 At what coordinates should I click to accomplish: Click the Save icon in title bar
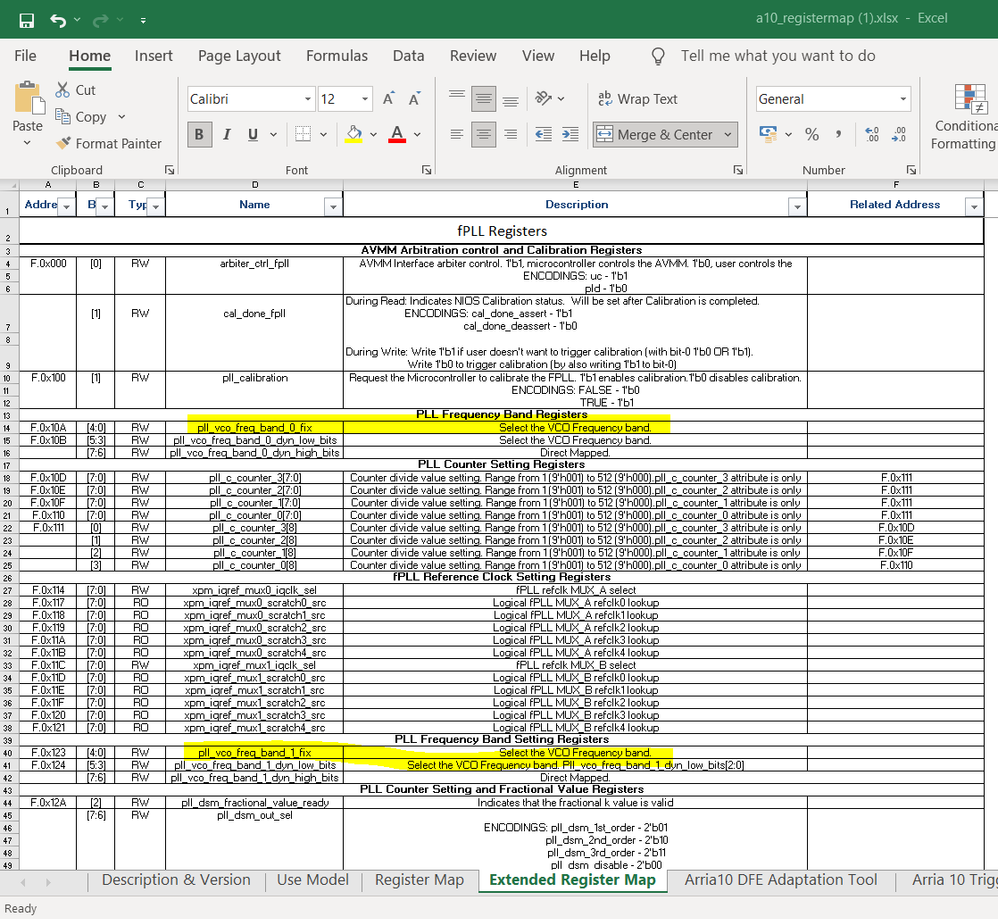tap(27, 20)
